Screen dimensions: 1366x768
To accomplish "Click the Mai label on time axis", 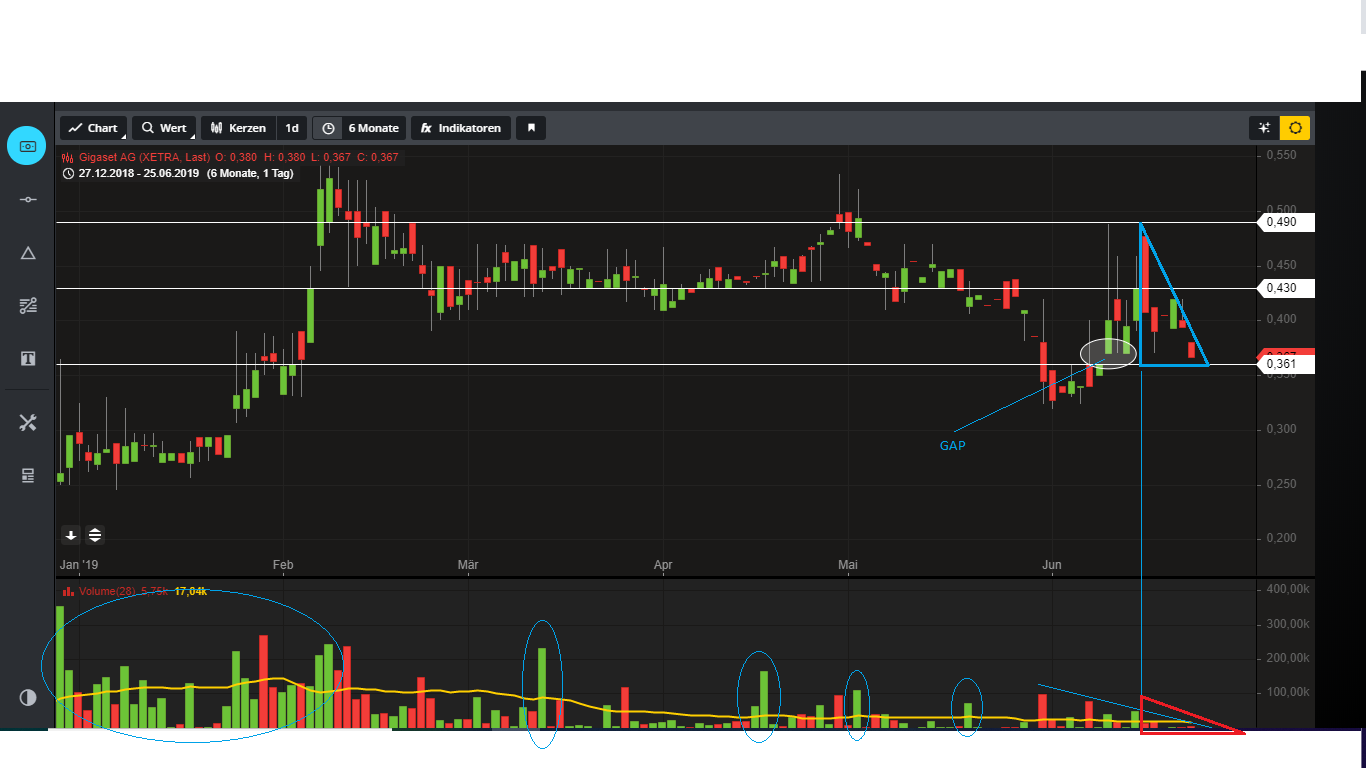I will (848, 566).
